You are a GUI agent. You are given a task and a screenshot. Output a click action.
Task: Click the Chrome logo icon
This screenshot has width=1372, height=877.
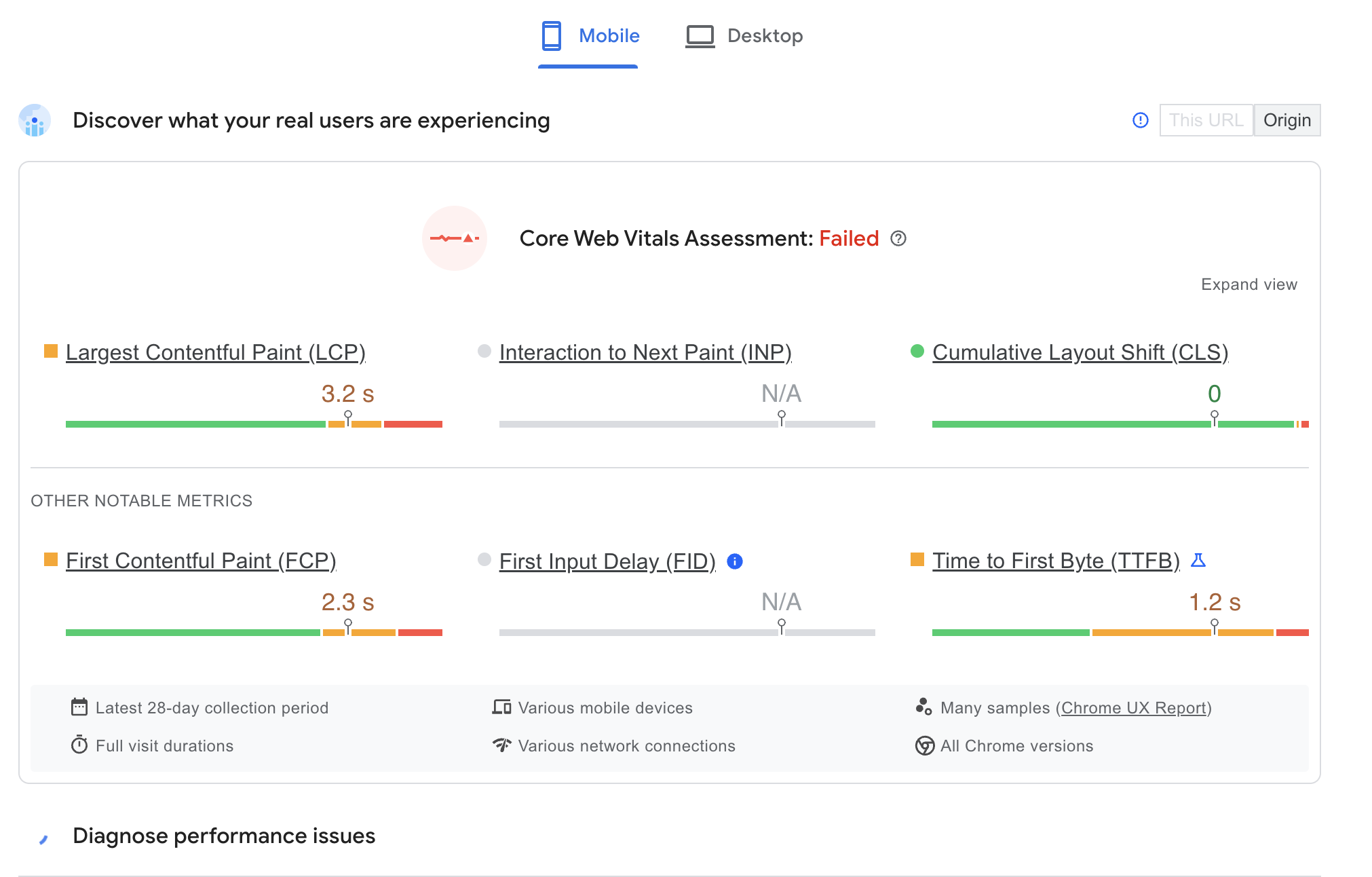click(925, 745)
